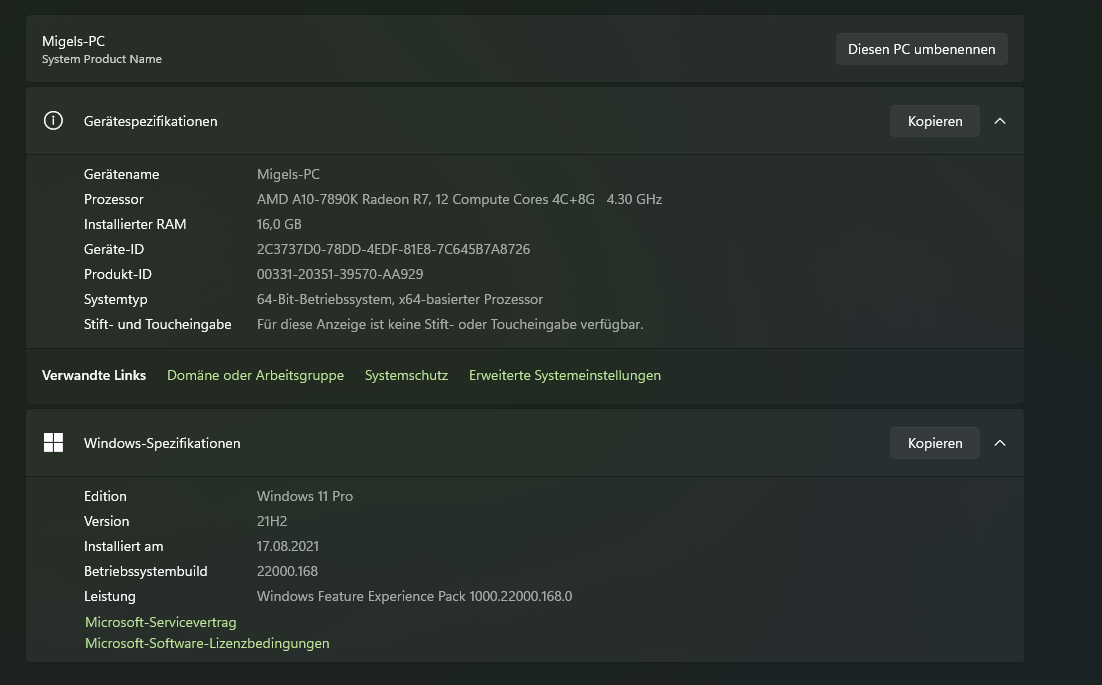This screenshot has height=685, width=1102.
Task: Select the Gerätename value Migels-PC
Action: click(288, 174)
